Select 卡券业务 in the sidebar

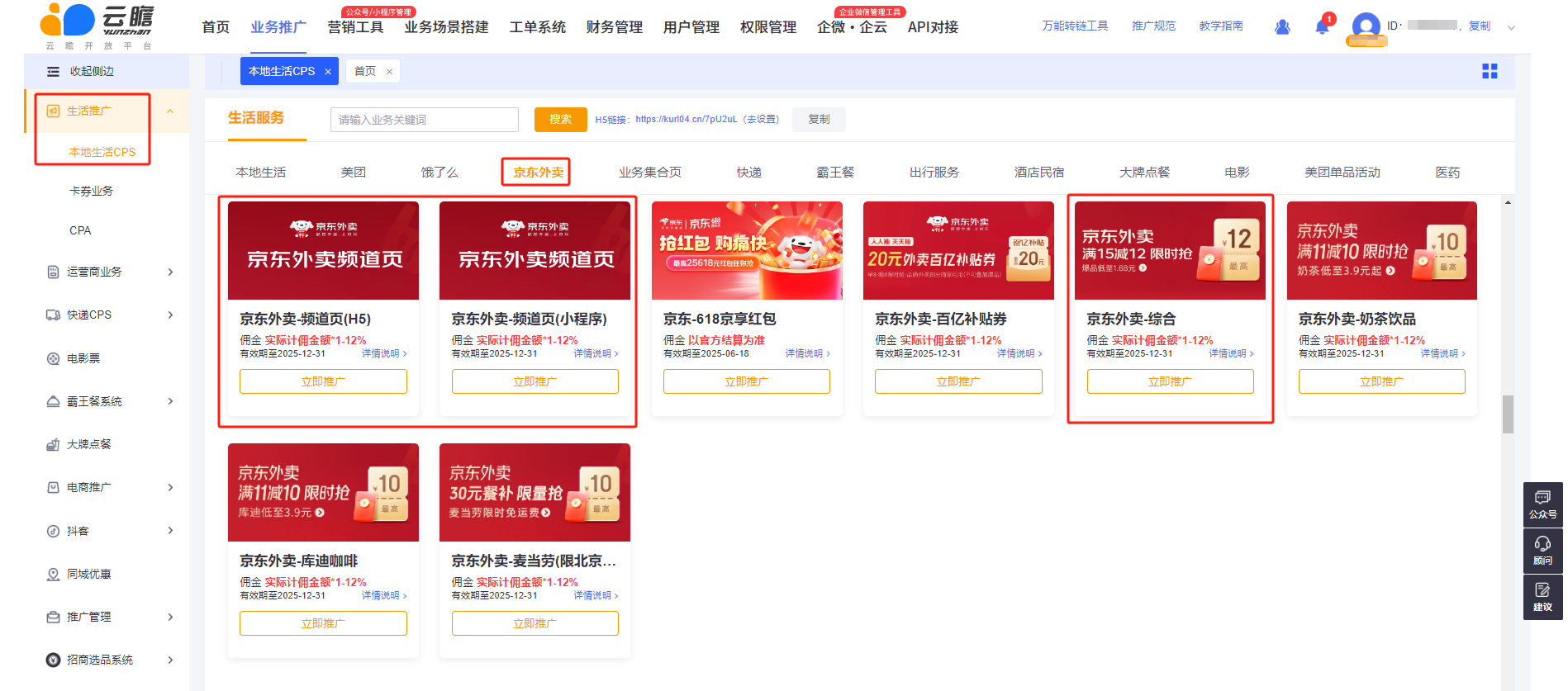point(91,191)
